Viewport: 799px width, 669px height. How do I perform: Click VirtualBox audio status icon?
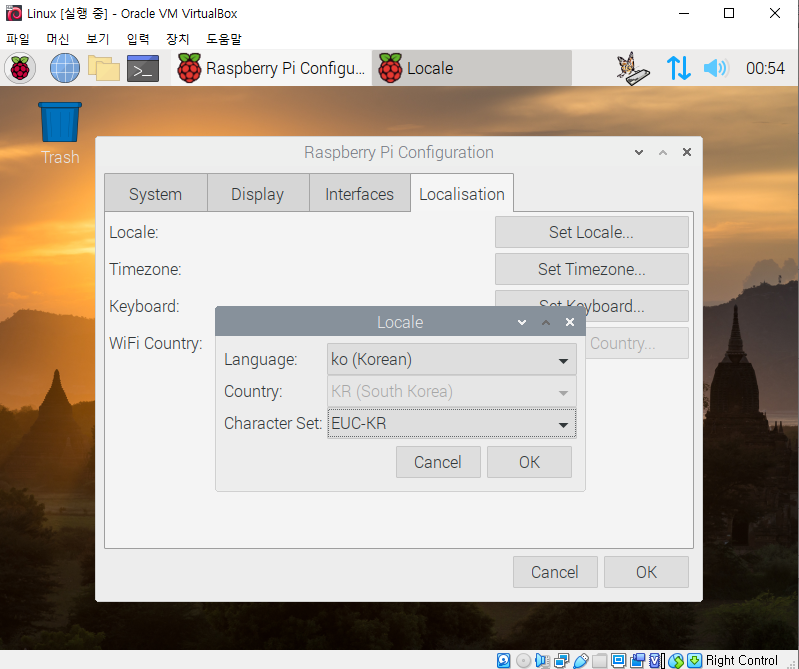542,660
